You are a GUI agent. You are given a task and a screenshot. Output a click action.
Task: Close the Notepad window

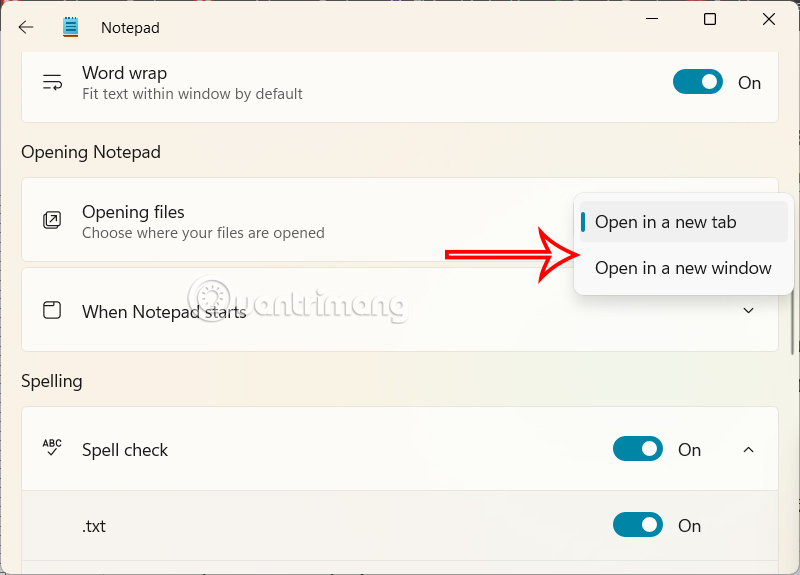coord(769,19)
